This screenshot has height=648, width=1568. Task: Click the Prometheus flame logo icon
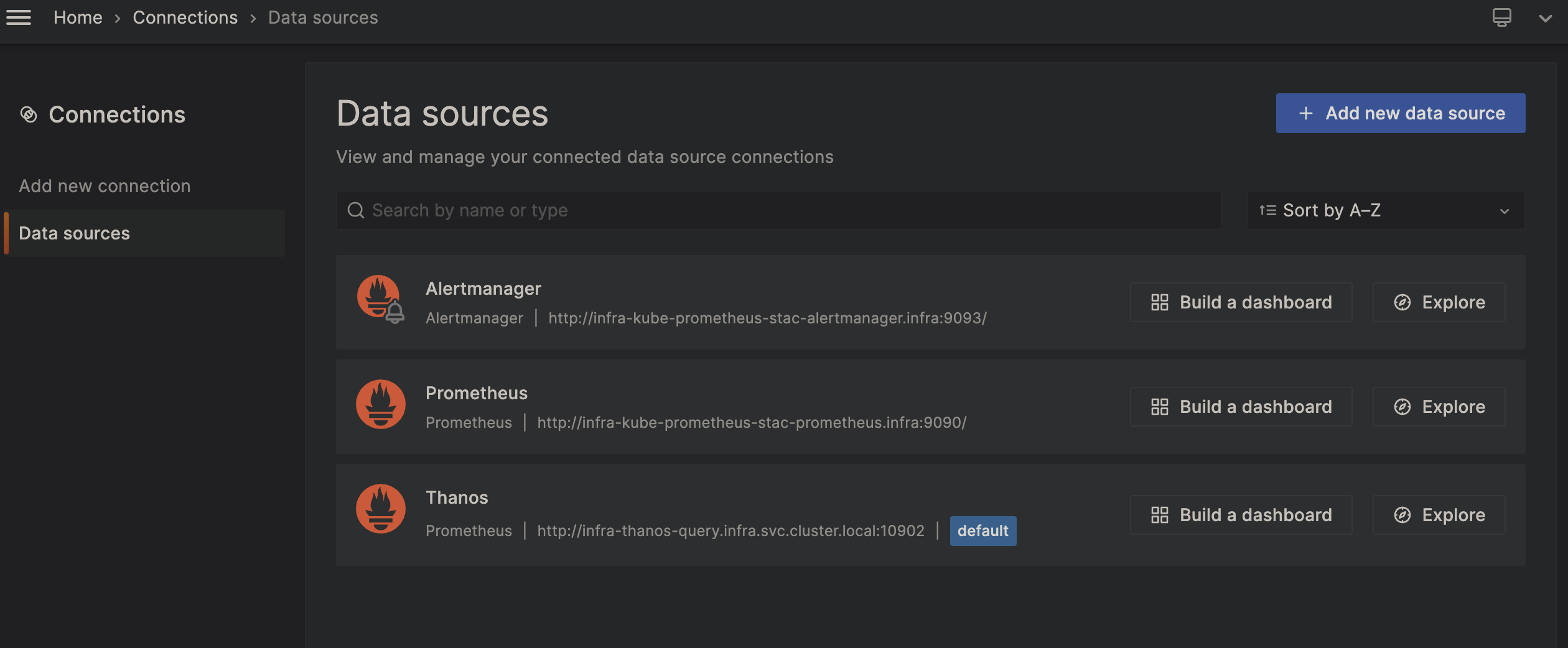[381, 404]
